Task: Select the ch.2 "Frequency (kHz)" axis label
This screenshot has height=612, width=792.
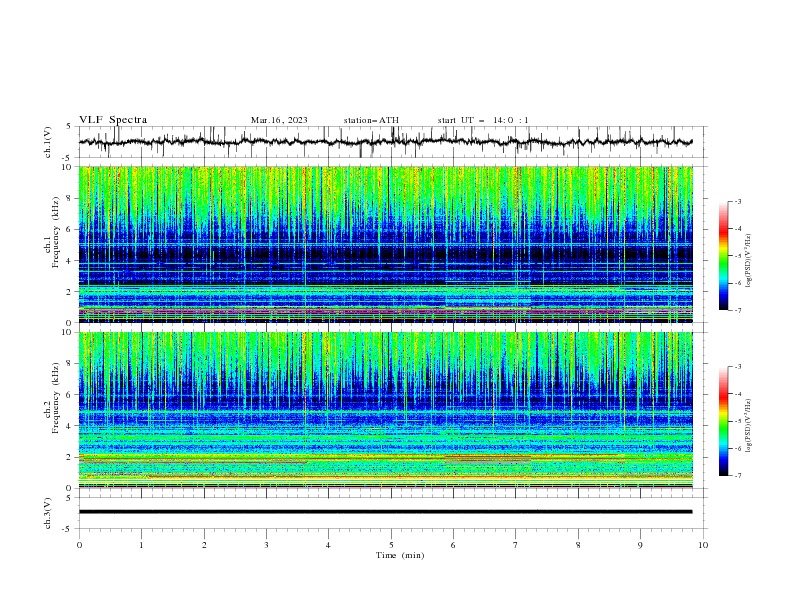Action: 56,398
